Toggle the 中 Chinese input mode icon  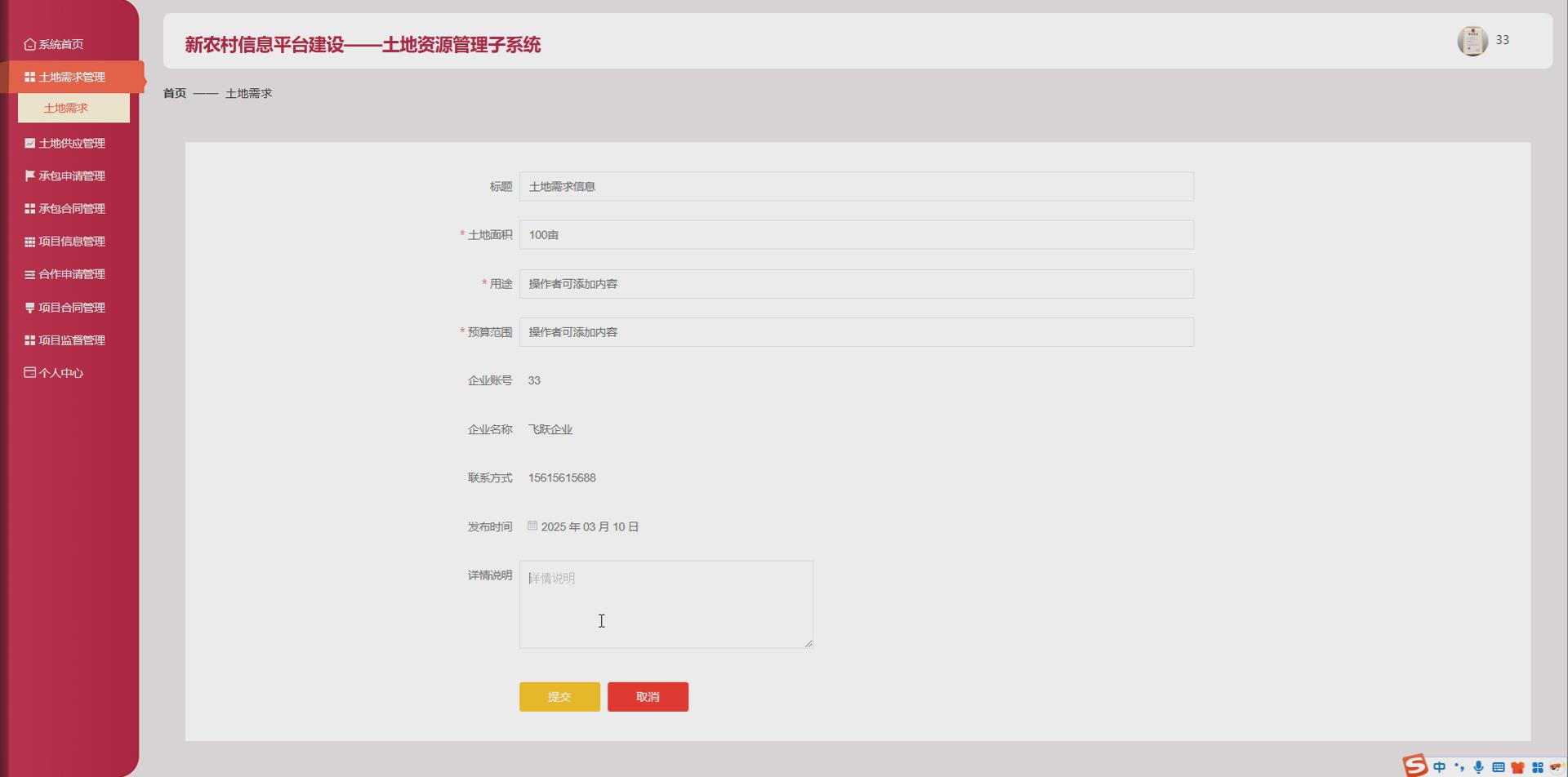coord(1440,767)
